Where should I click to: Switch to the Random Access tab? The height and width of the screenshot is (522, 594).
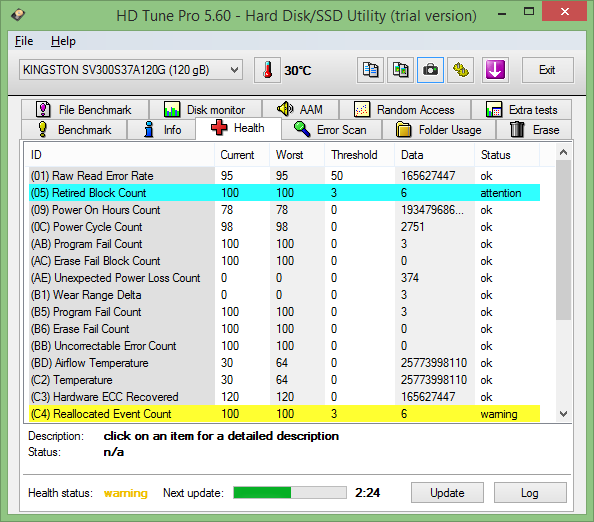click(x=405, y=110)
